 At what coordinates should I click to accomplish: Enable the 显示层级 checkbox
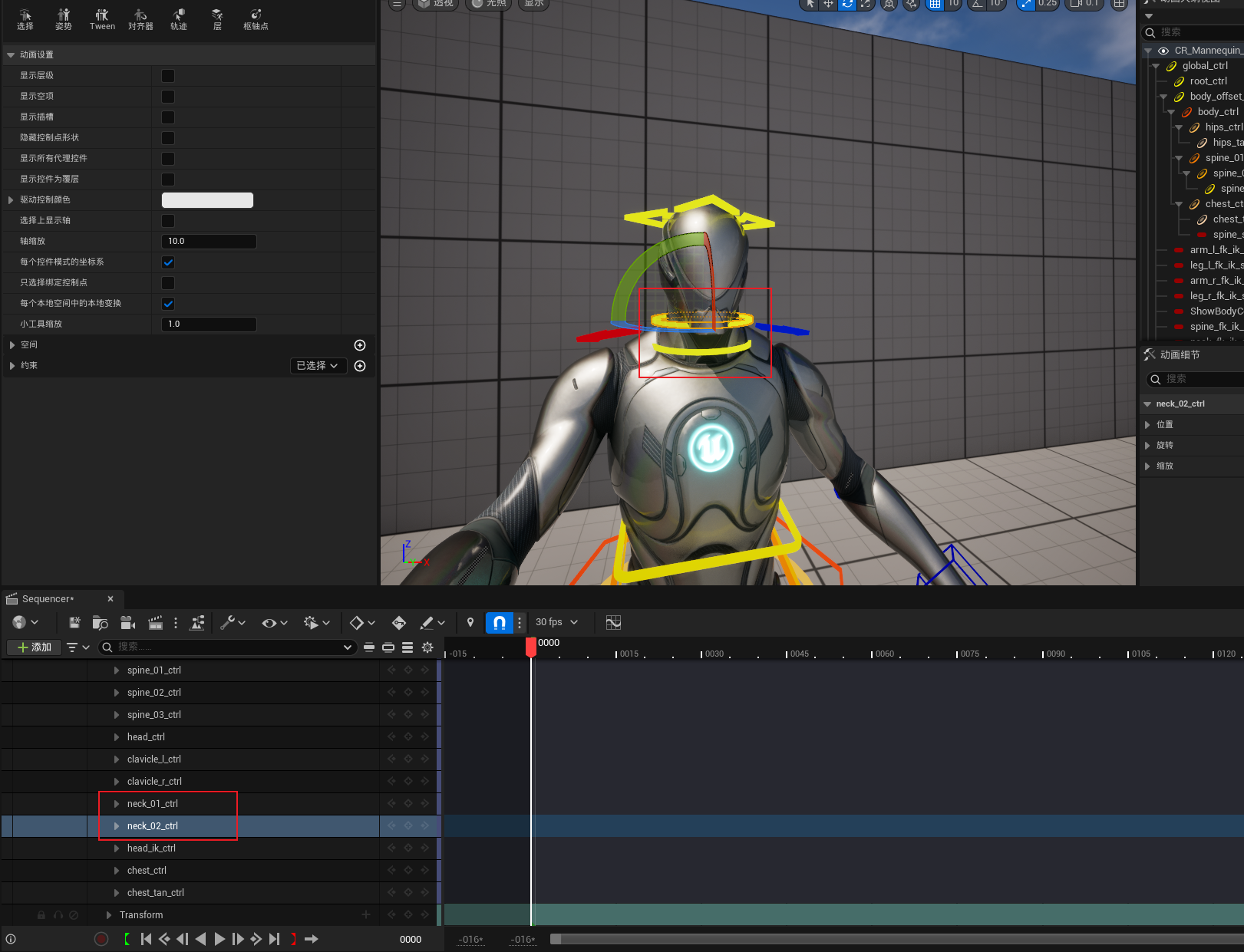[x=168, y=76]
